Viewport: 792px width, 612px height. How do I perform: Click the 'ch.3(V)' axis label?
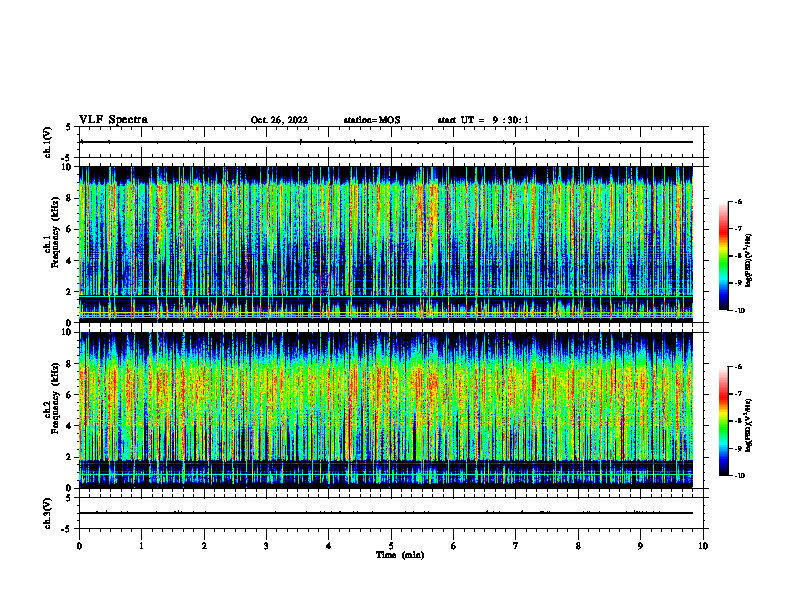[x=48, y=513]
